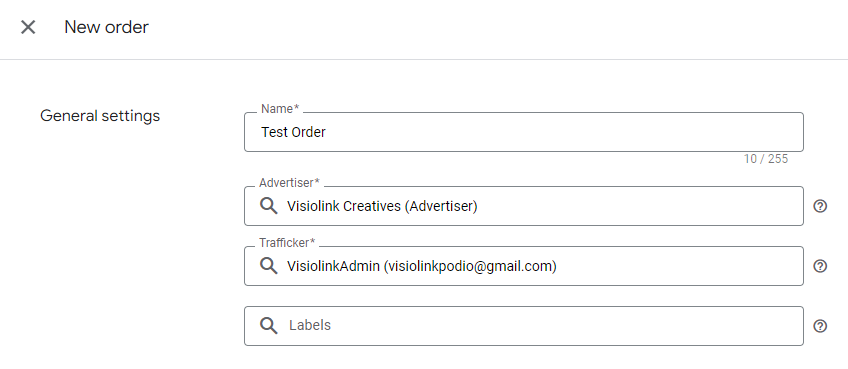Click the visiolinkpodio@gmail.com trafficker text

tap(470, 266)
